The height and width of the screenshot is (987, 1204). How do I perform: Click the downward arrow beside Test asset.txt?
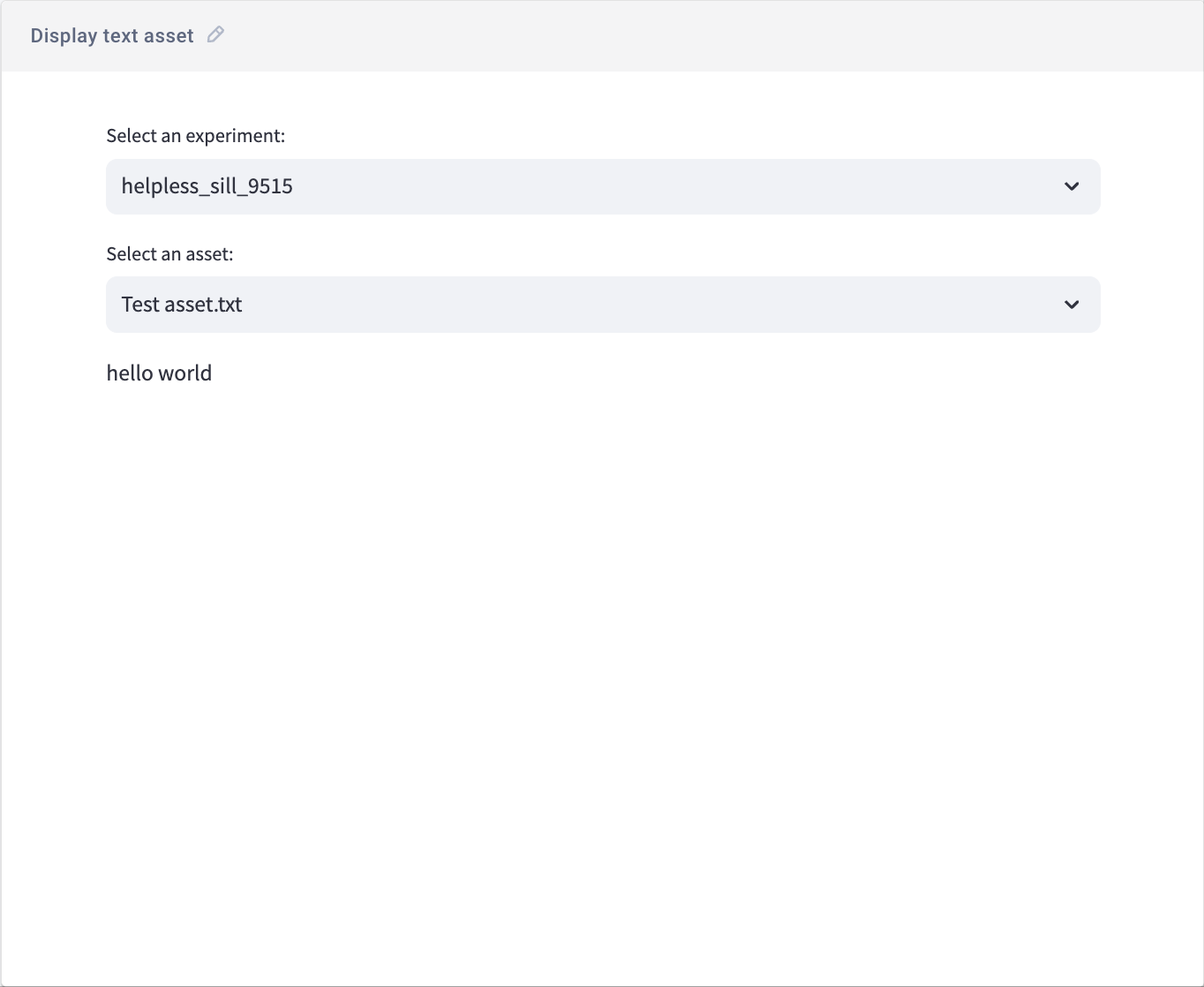coord(1072,305)
